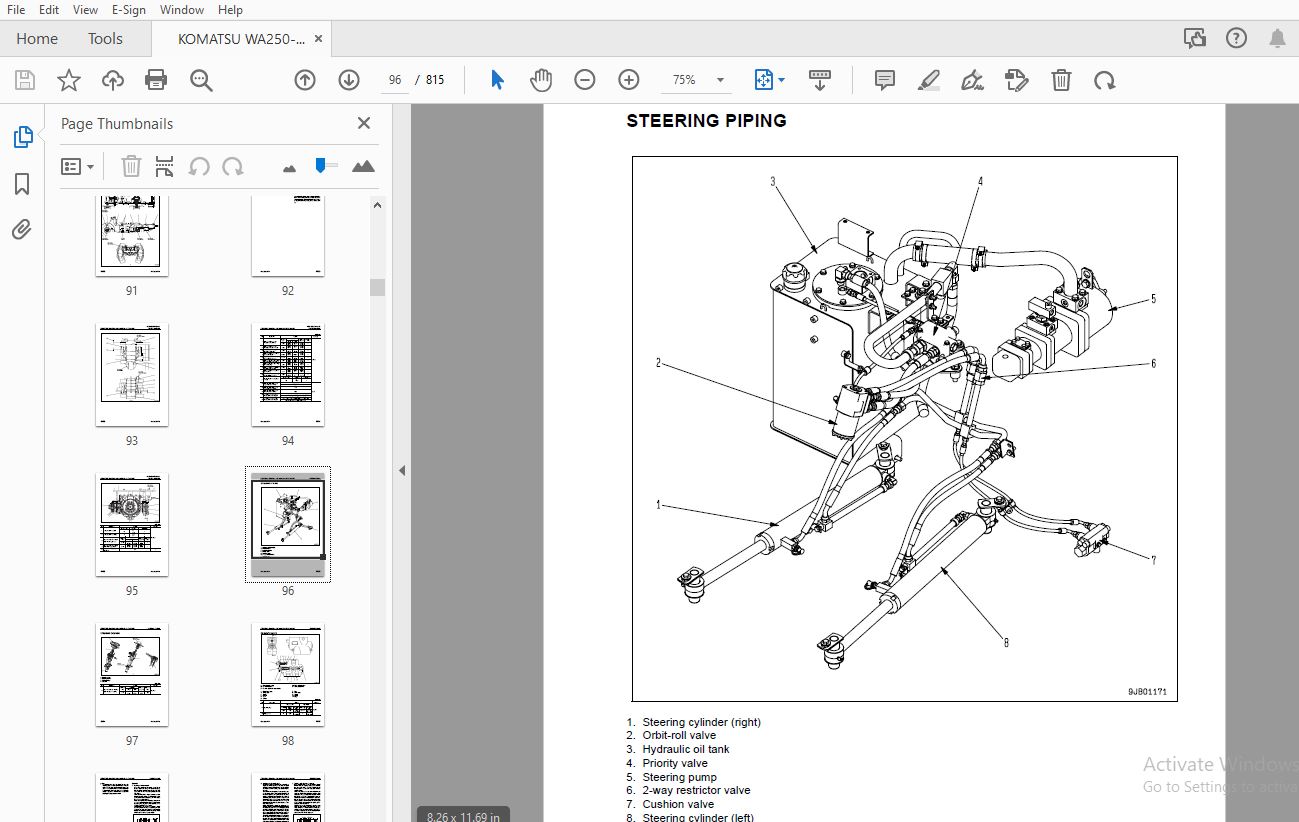Choose the selection arrow tool
1299x822 pixels.
497,80
